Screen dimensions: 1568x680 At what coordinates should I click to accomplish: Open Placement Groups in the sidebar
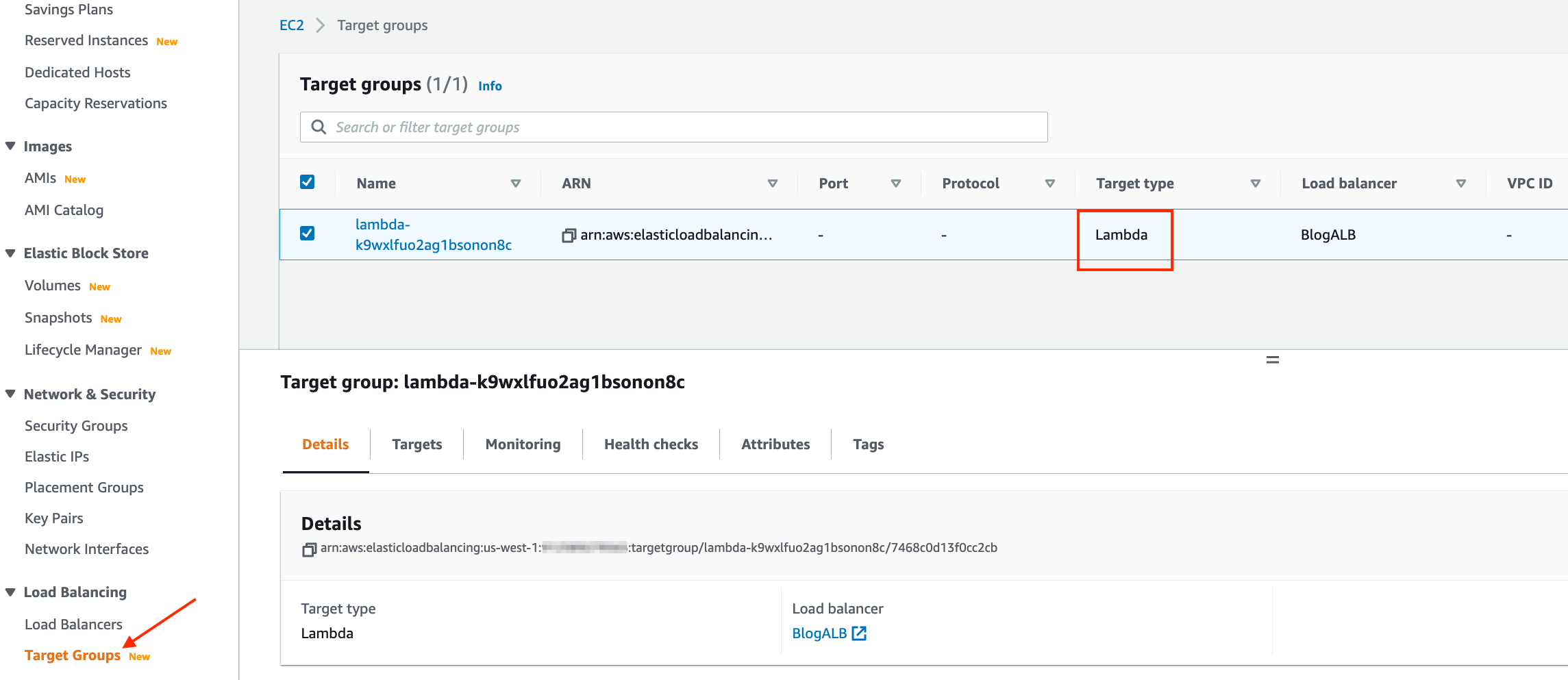pos(84,488)
